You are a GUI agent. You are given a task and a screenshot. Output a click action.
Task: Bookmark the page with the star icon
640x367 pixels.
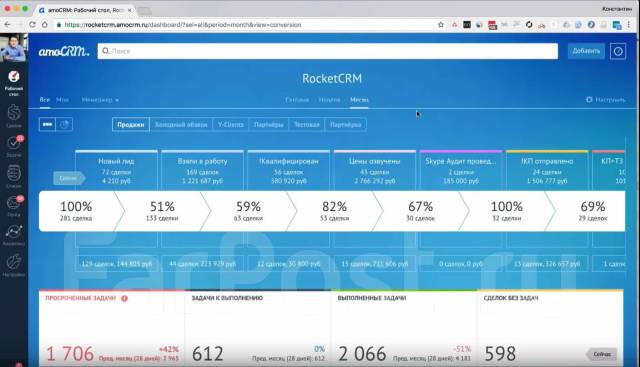click(441, 25)
